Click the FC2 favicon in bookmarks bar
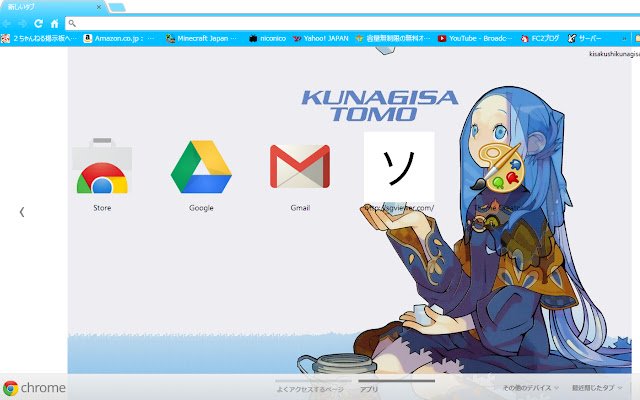 [524, 39]
